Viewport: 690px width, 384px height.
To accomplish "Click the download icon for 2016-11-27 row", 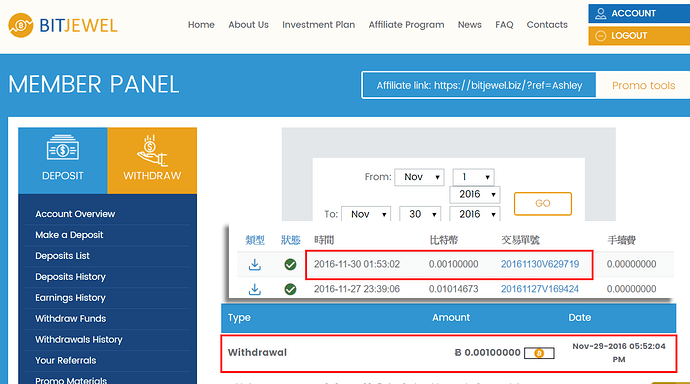I will click(254, 289).
